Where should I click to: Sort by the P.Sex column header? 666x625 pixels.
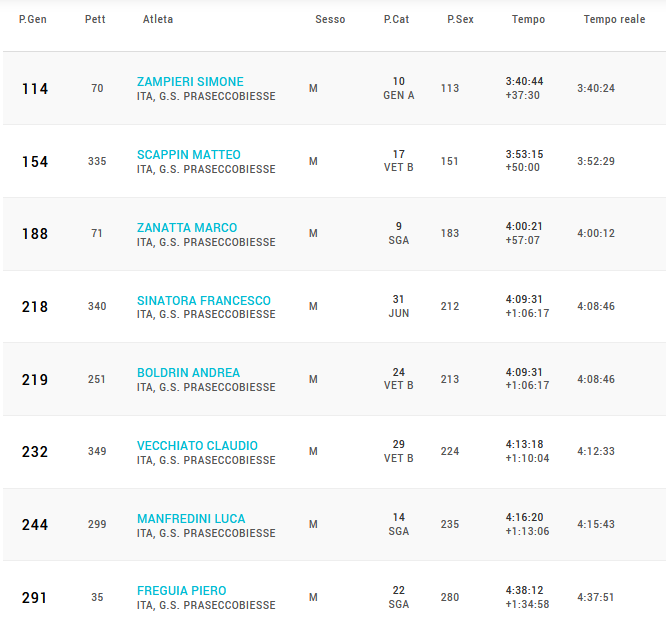click(x=460, y=20)
